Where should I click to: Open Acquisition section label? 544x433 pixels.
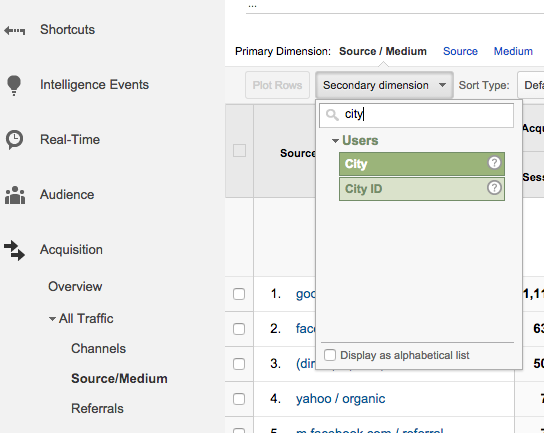point(71,250)
